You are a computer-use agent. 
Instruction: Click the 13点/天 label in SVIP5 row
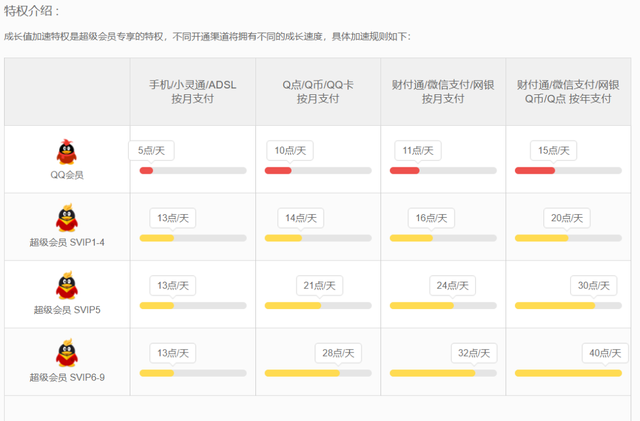173,285
